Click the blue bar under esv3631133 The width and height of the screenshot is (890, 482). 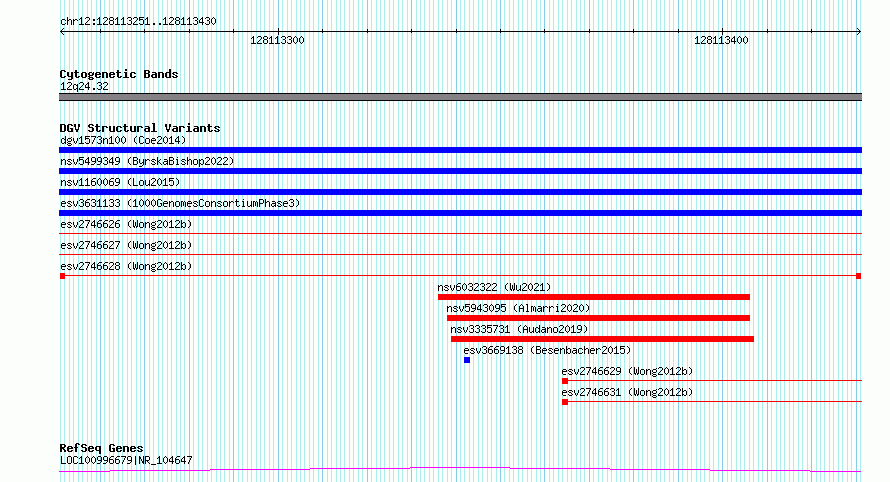[x=460, y=213]
